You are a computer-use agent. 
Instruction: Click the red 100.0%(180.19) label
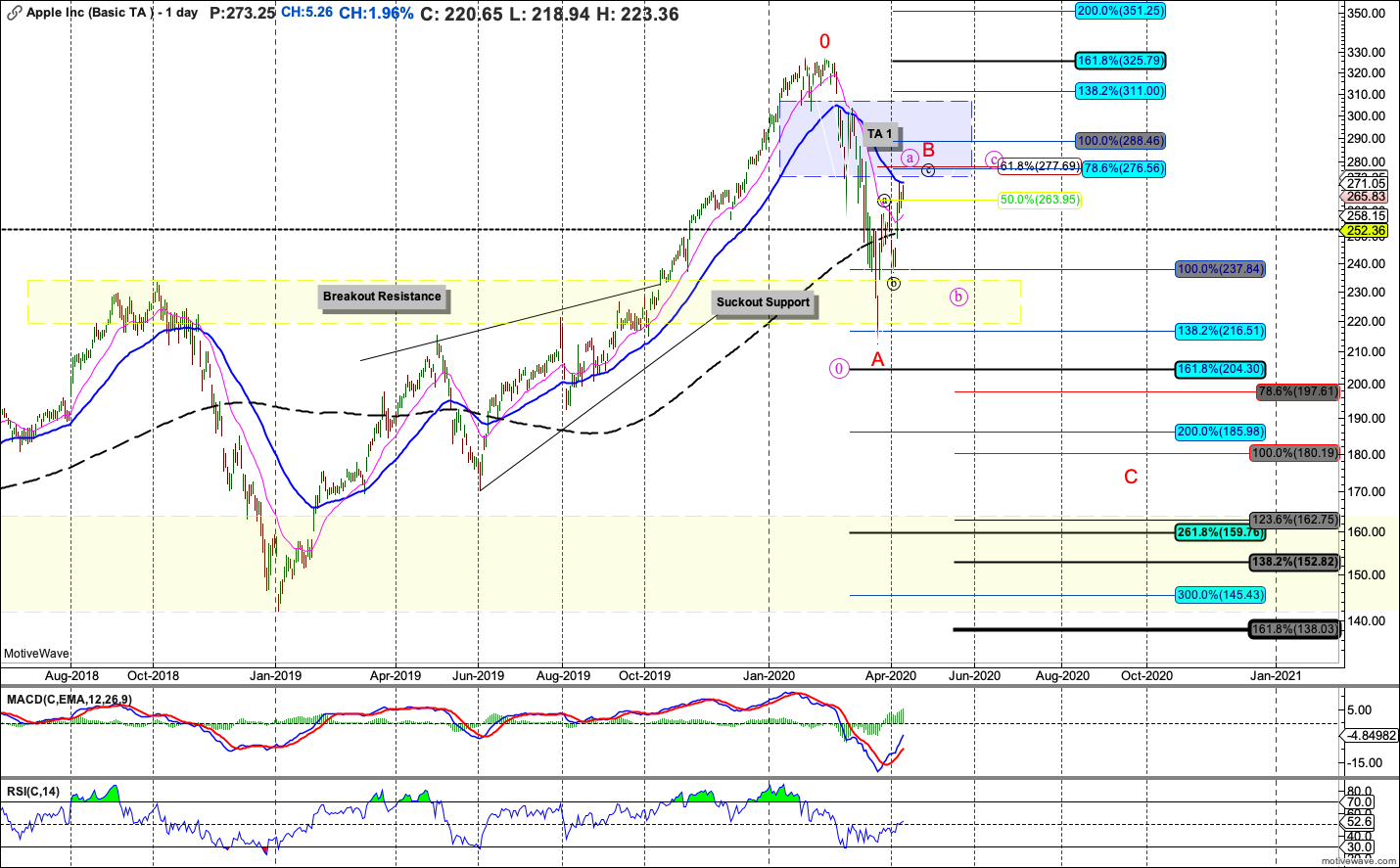pyautogui.click(x=1294, y=453)
